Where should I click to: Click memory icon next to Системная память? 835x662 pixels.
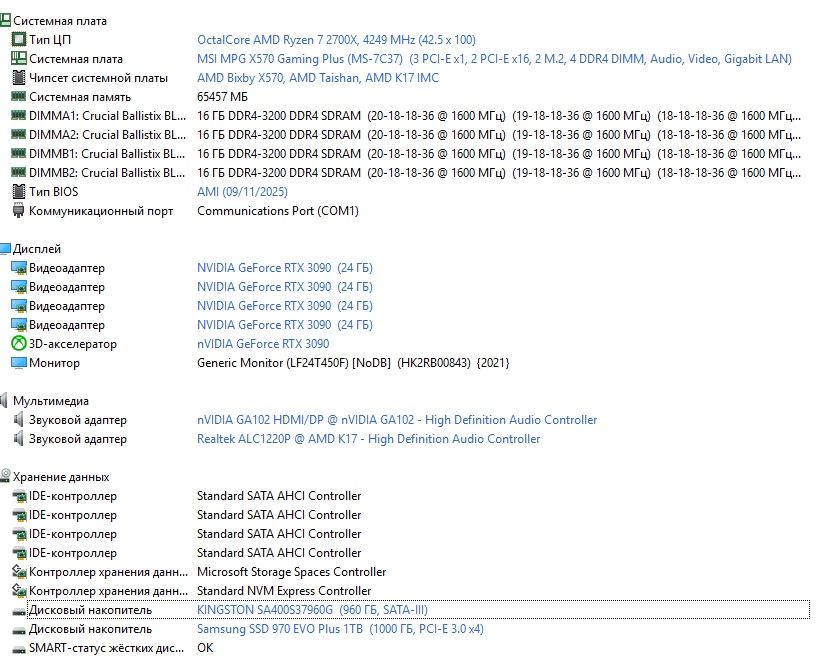[19, 96]
